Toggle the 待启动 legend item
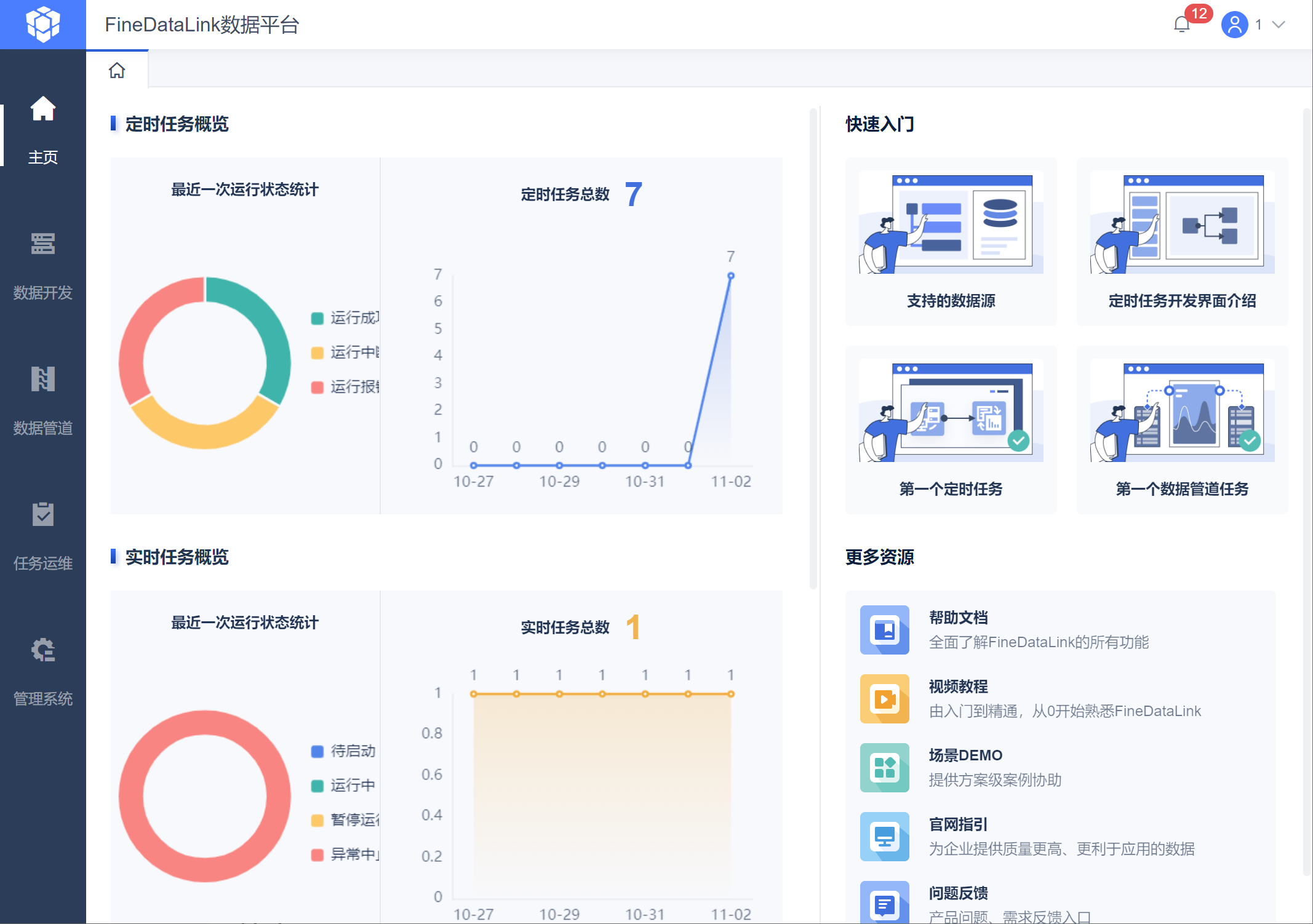This screenshot has width=1313, height=924. pyautogui.click(x=352, y=751)
